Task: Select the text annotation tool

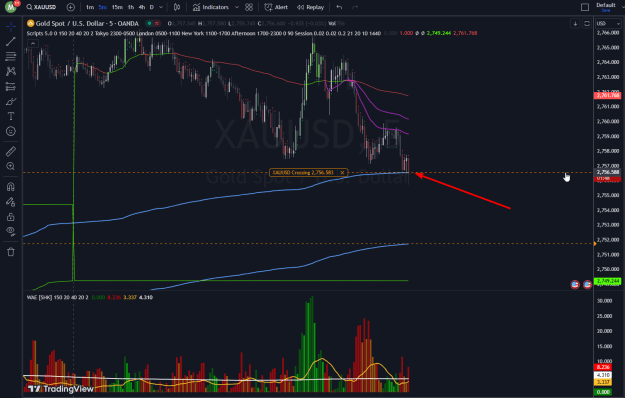Action: [11, 116]
